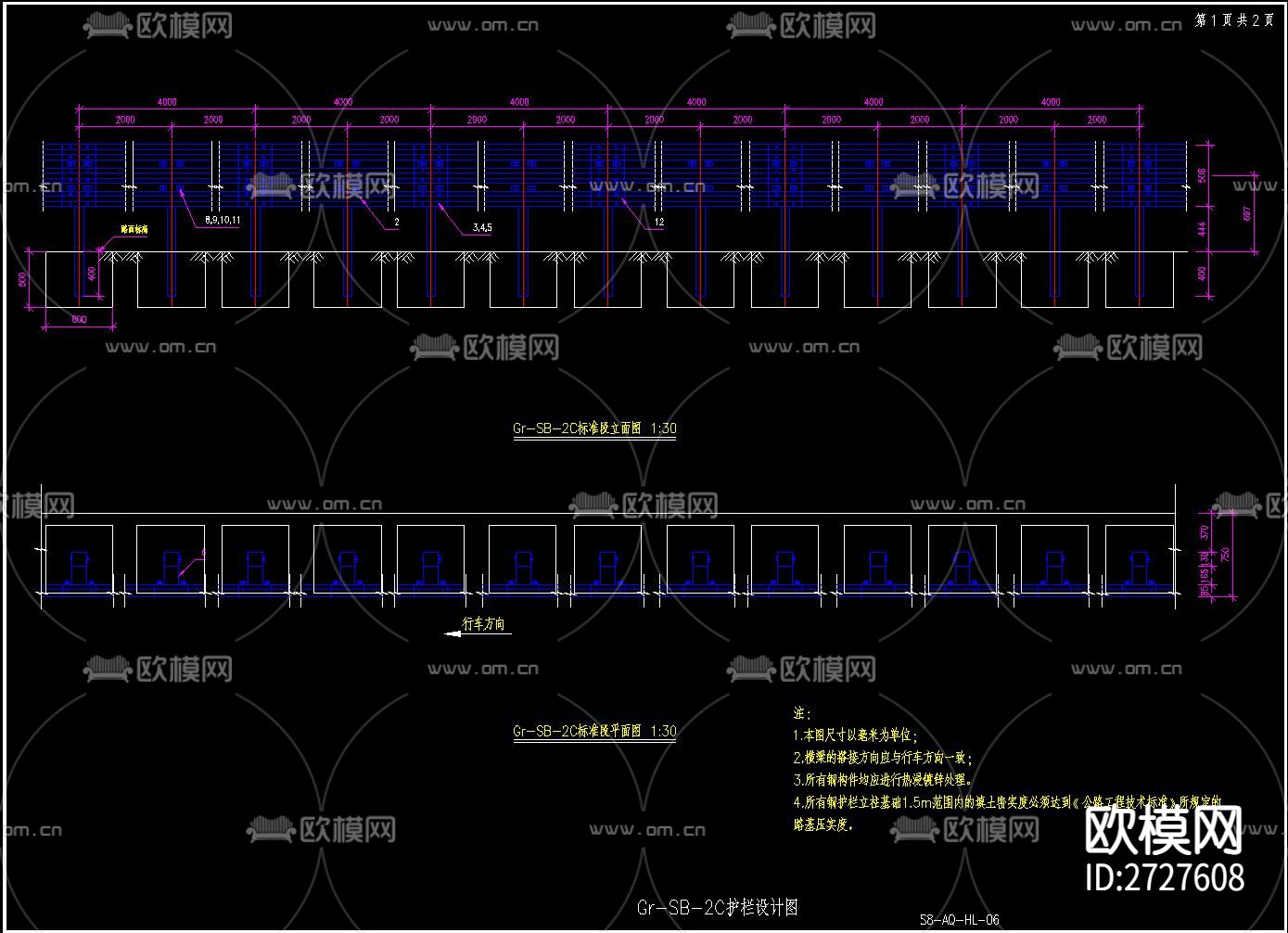Image resolution: width=1288 pixels, height=933 pixels.
Task: Select the '506' dimension text
Action: 1202,174
